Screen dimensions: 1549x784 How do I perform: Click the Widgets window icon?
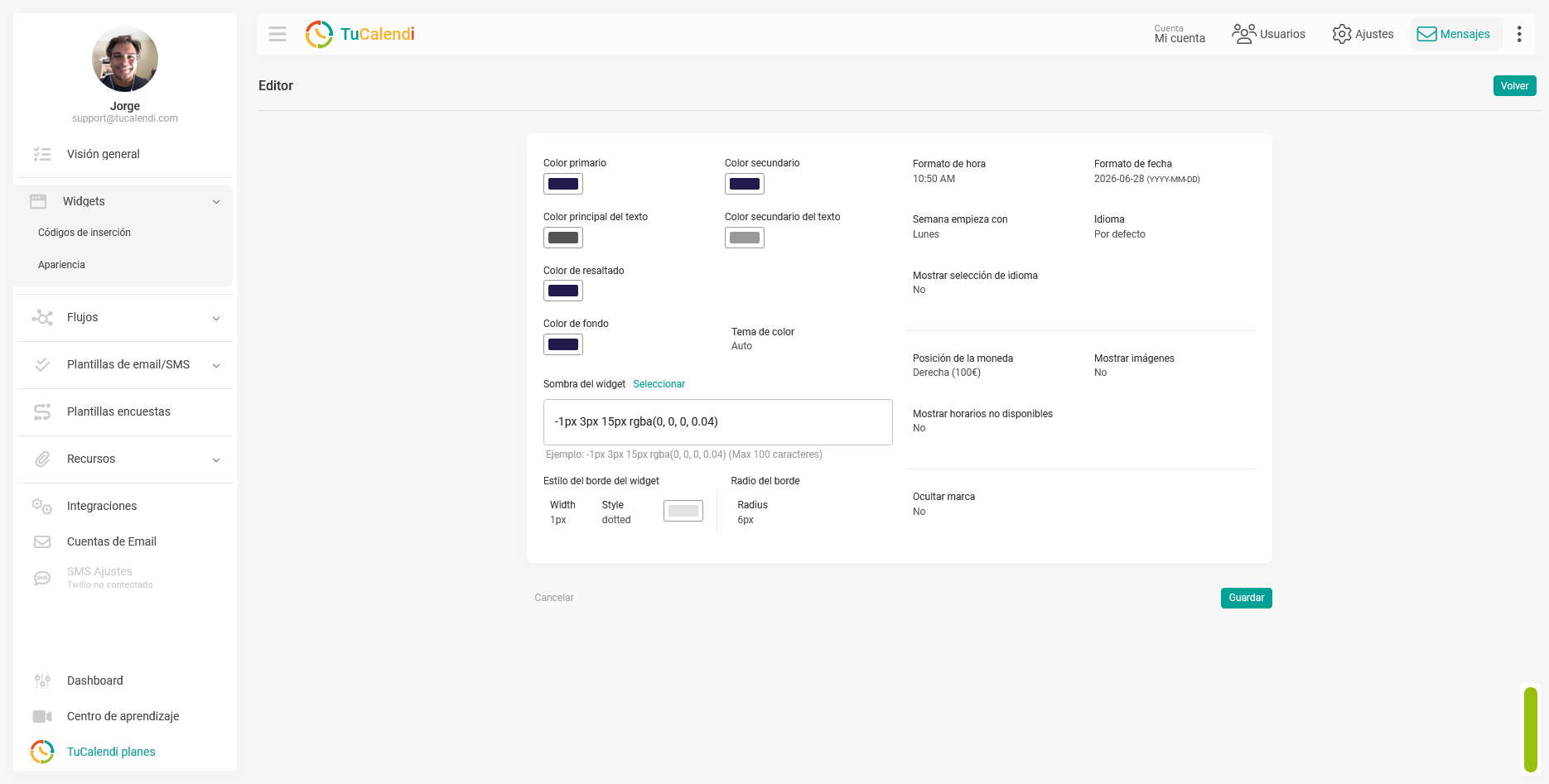click(x=38, y=201)
